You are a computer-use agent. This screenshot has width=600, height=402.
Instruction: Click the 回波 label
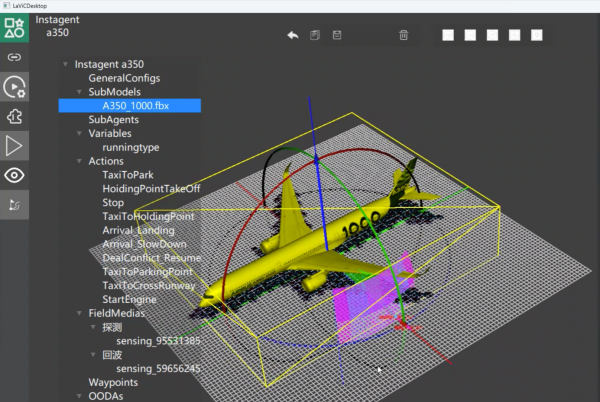pyautogui.click(x=112, y=355)
